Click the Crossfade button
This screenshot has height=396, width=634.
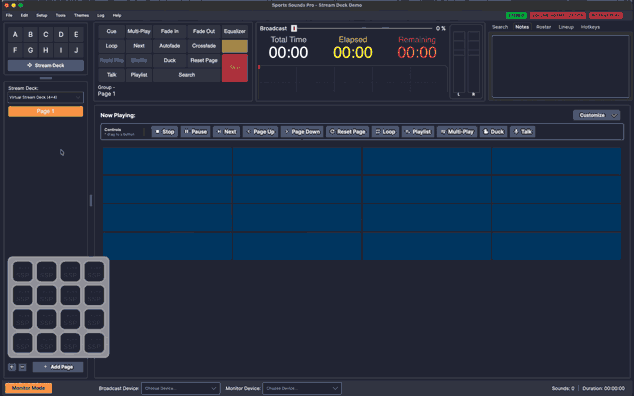tap(204, 46)
